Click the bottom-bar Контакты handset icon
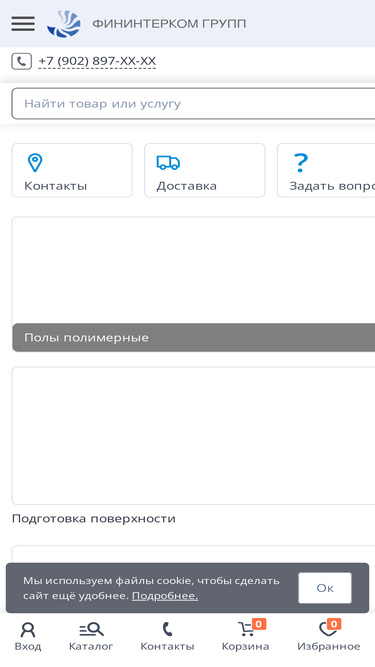This screenshot has height=667, width=375. click(168, 629)
